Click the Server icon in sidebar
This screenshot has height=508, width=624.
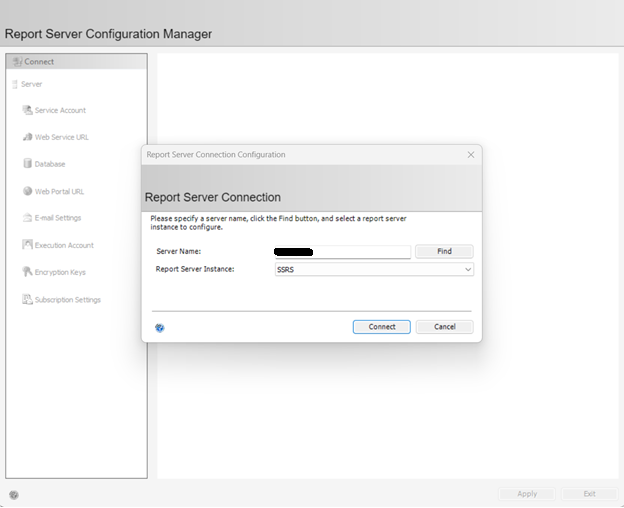pyautogui.click(x=15, y=84)
